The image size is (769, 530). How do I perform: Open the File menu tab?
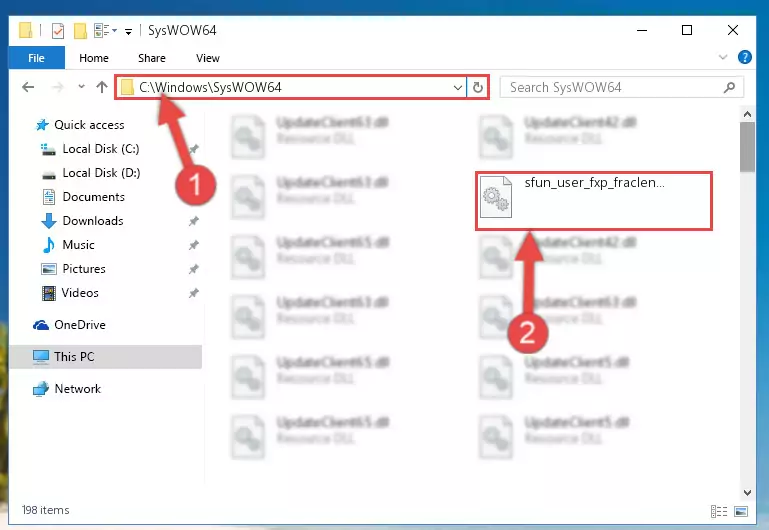(36, 58)
